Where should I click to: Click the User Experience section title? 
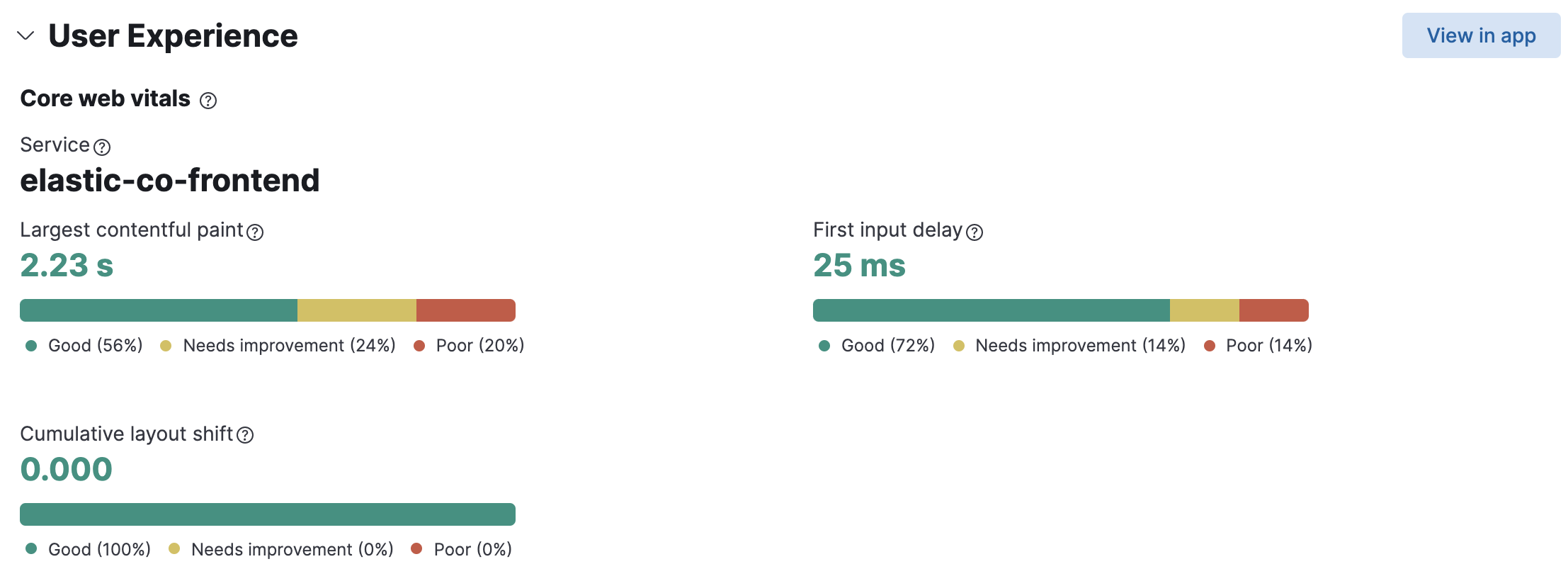[x=173, y=36]
